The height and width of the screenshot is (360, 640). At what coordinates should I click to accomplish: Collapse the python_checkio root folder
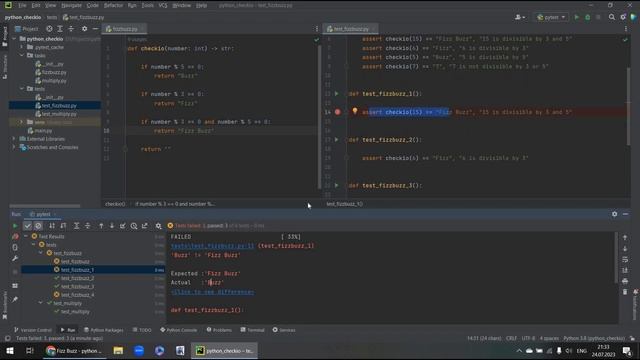[15, 39]
